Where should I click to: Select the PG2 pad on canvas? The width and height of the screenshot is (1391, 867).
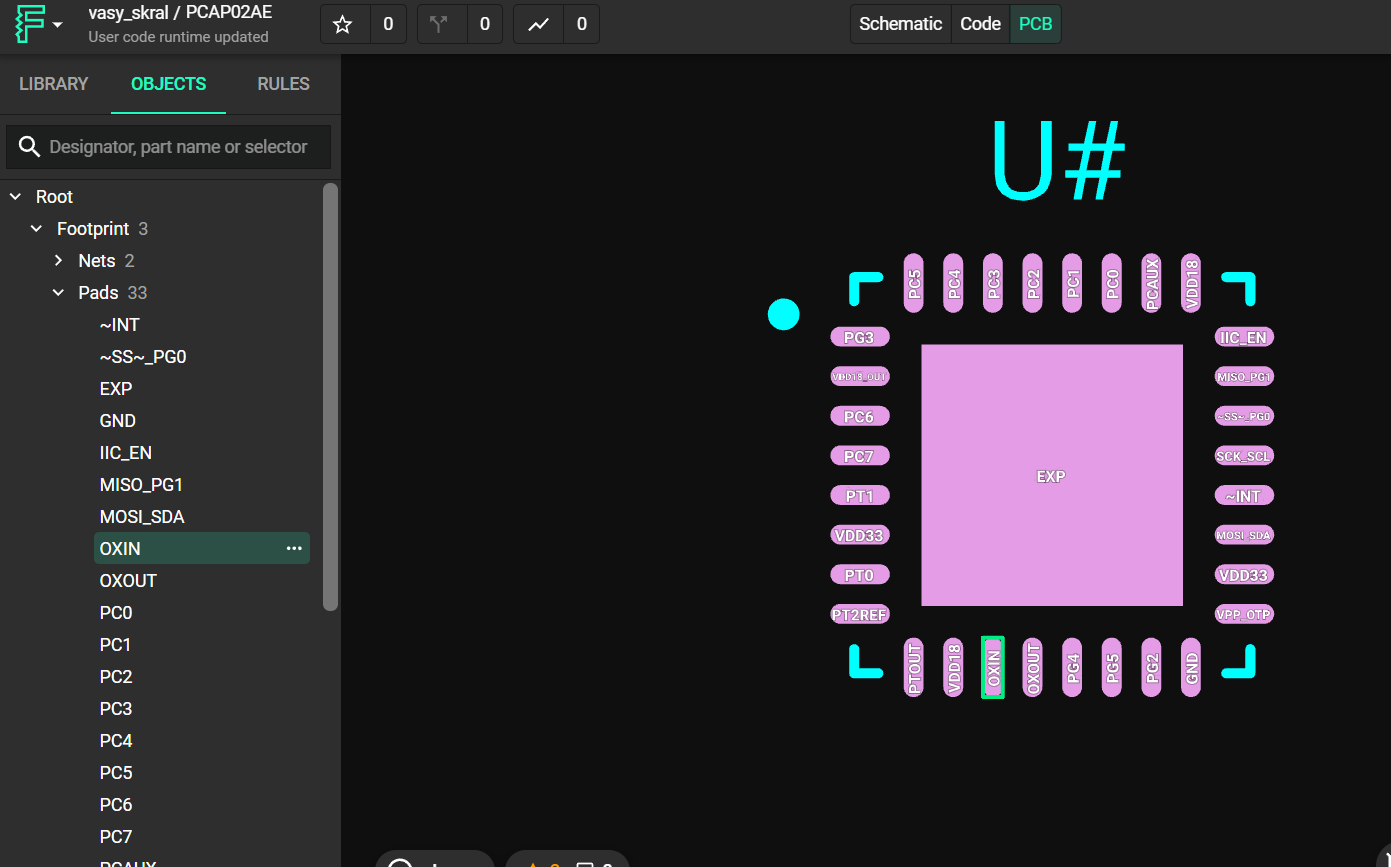click(x=1152, y=667)
